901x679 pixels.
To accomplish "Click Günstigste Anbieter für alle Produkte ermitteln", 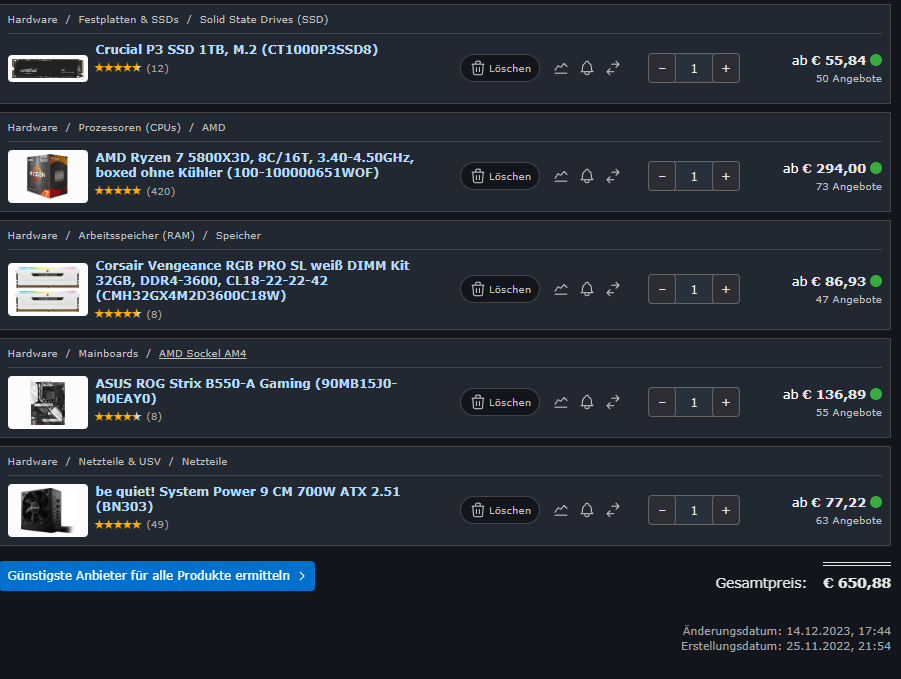I will 157,576.
